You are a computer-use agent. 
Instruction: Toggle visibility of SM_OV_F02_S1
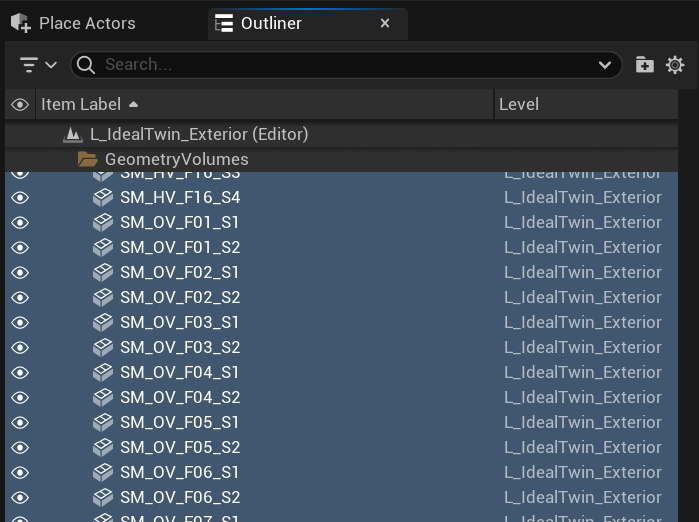click(x=20, y=272)
